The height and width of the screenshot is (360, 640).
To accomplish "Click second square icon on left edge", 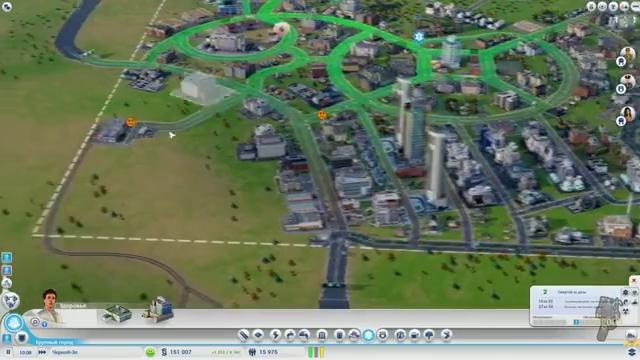I will (7, 270).
